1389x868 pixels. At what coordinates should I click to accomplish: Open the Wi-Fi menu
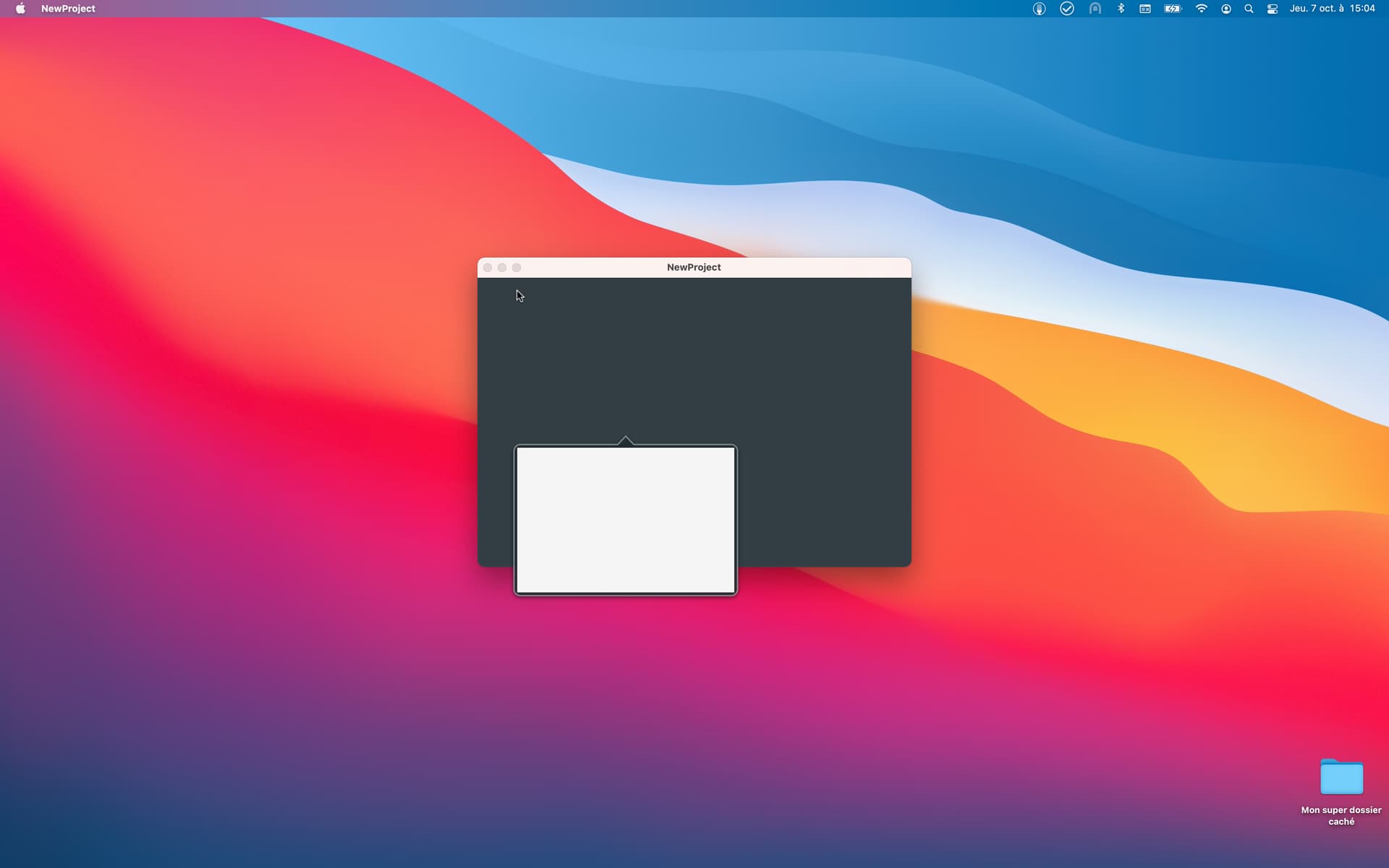point(1202,9)
